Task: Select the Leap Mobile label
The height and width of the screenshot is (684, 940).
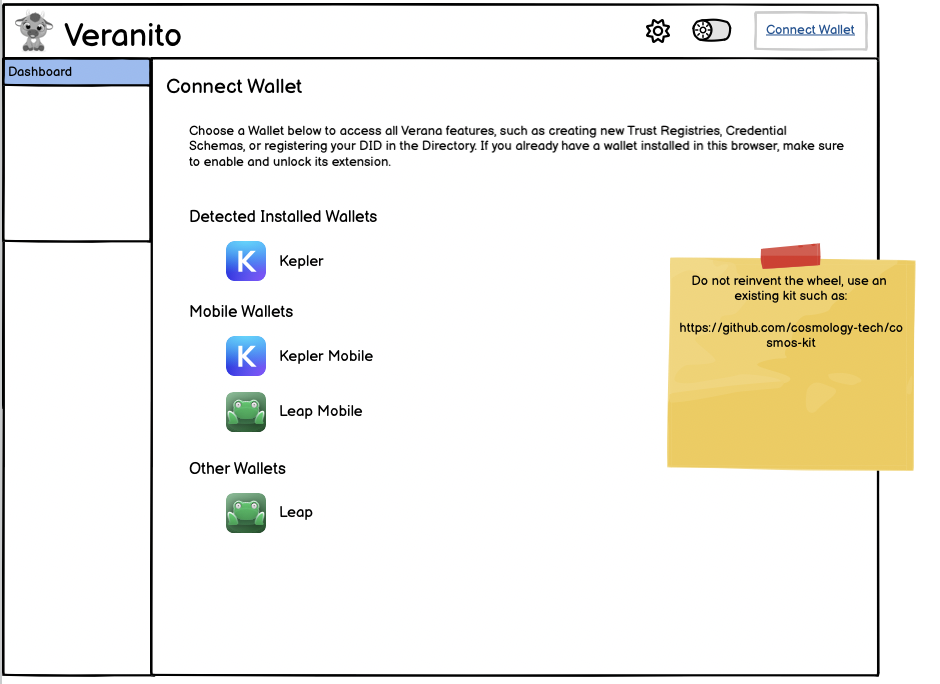Action: [x=321, y=411]
